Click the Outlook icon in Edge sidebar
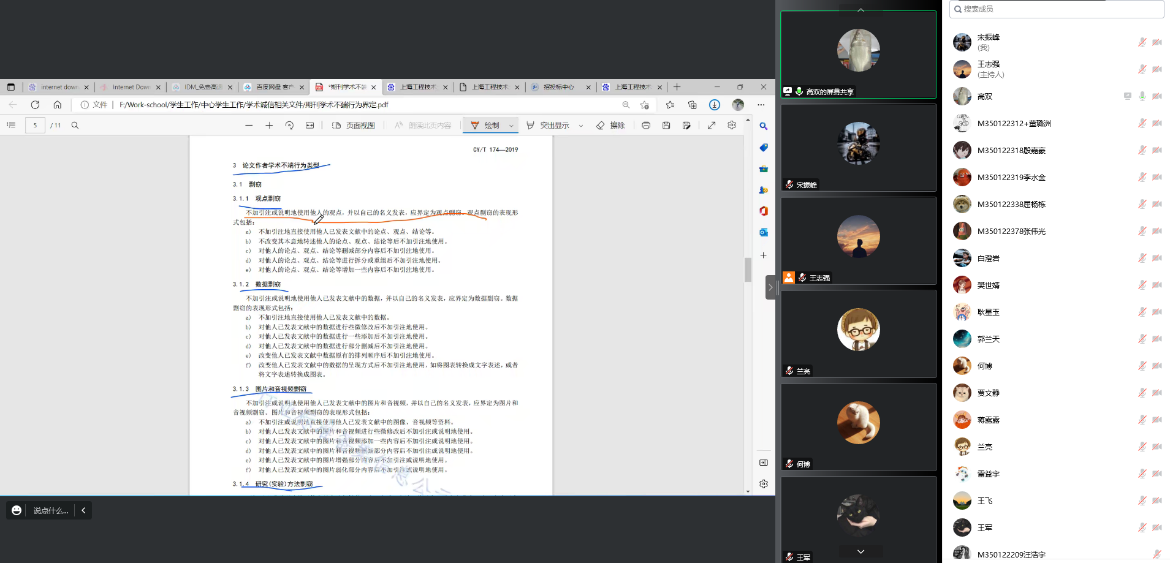The image size is (1170, 563). [x=763, y=232]
